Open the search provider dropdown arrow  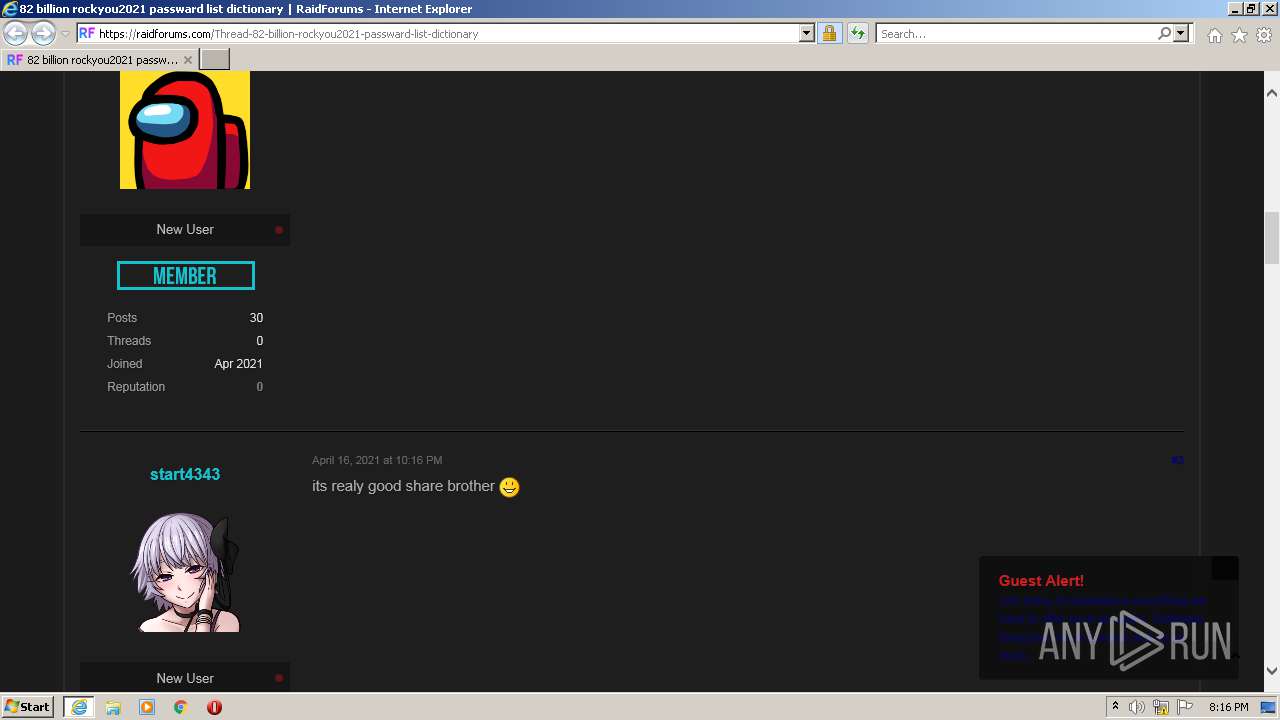(1181, 34)
